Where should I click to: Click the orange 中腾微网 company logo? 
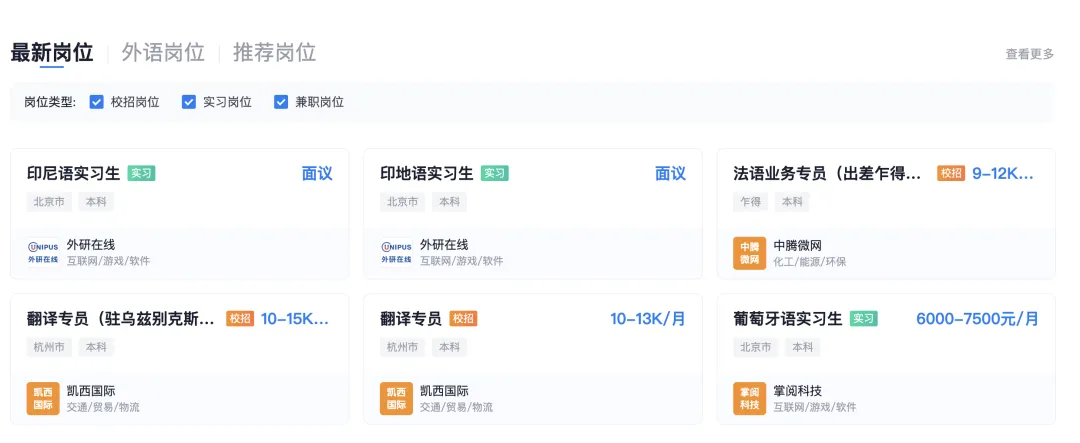(x=749, y=253)
